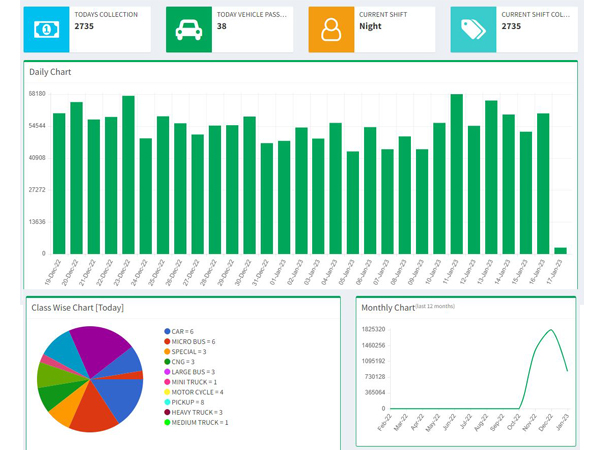The width and height of the screenshot is (600, 450).
Task: Click the HEAVY TRUCK legend color dot
Action: click(167, 412)
